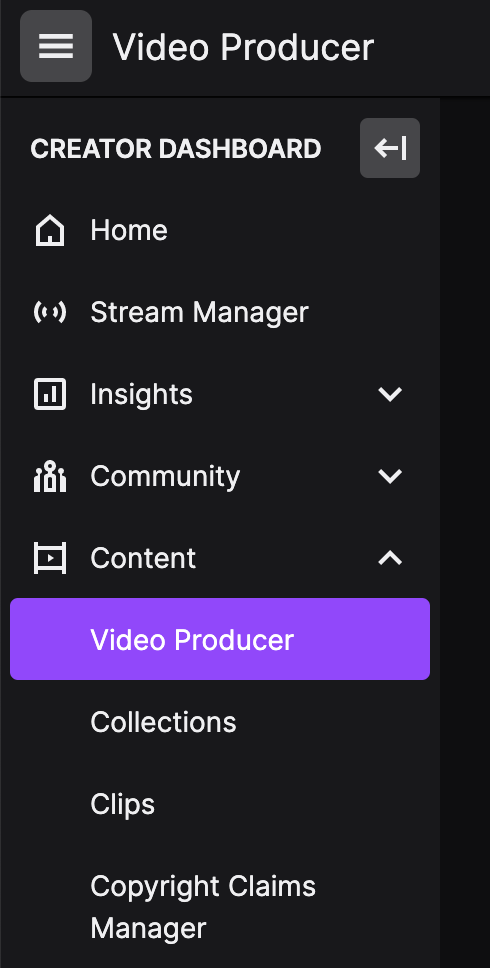Click the Home house icon
Image resolution: width=490 pixels, height=968 pixels.
[x=50, y=230]
